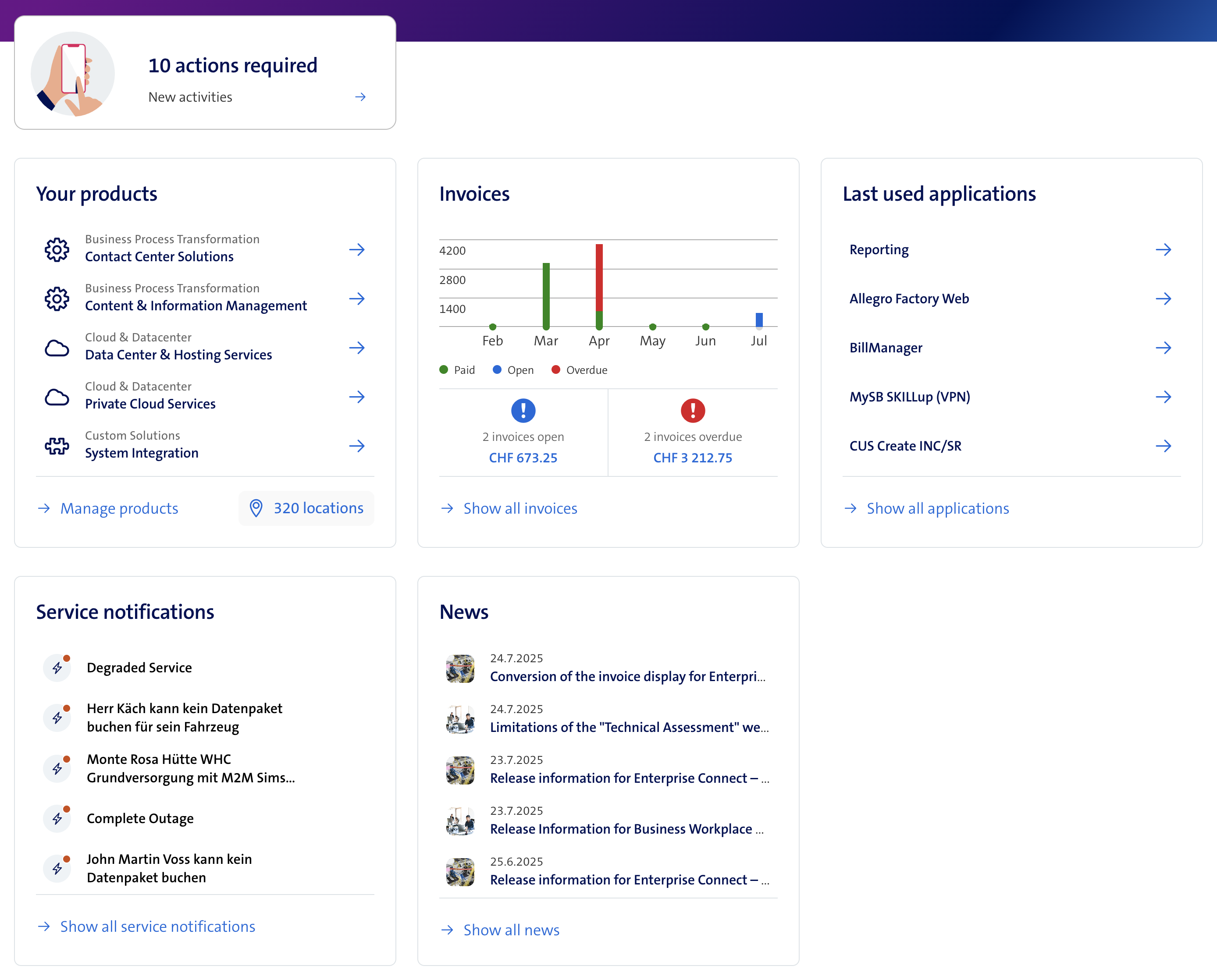Click the April overdue bar in the chart
Viewport: 1217px width, 980px height.
[599, 277]
